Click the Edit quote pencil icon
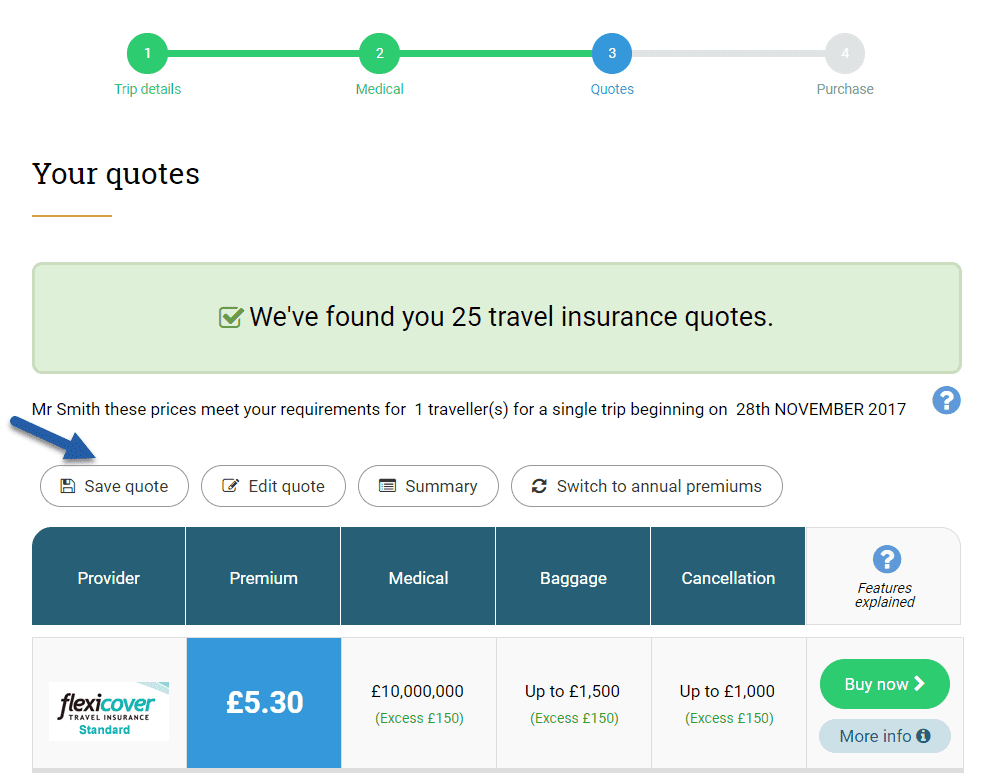This screenshot has height=780, width=996. pos(230,486)
